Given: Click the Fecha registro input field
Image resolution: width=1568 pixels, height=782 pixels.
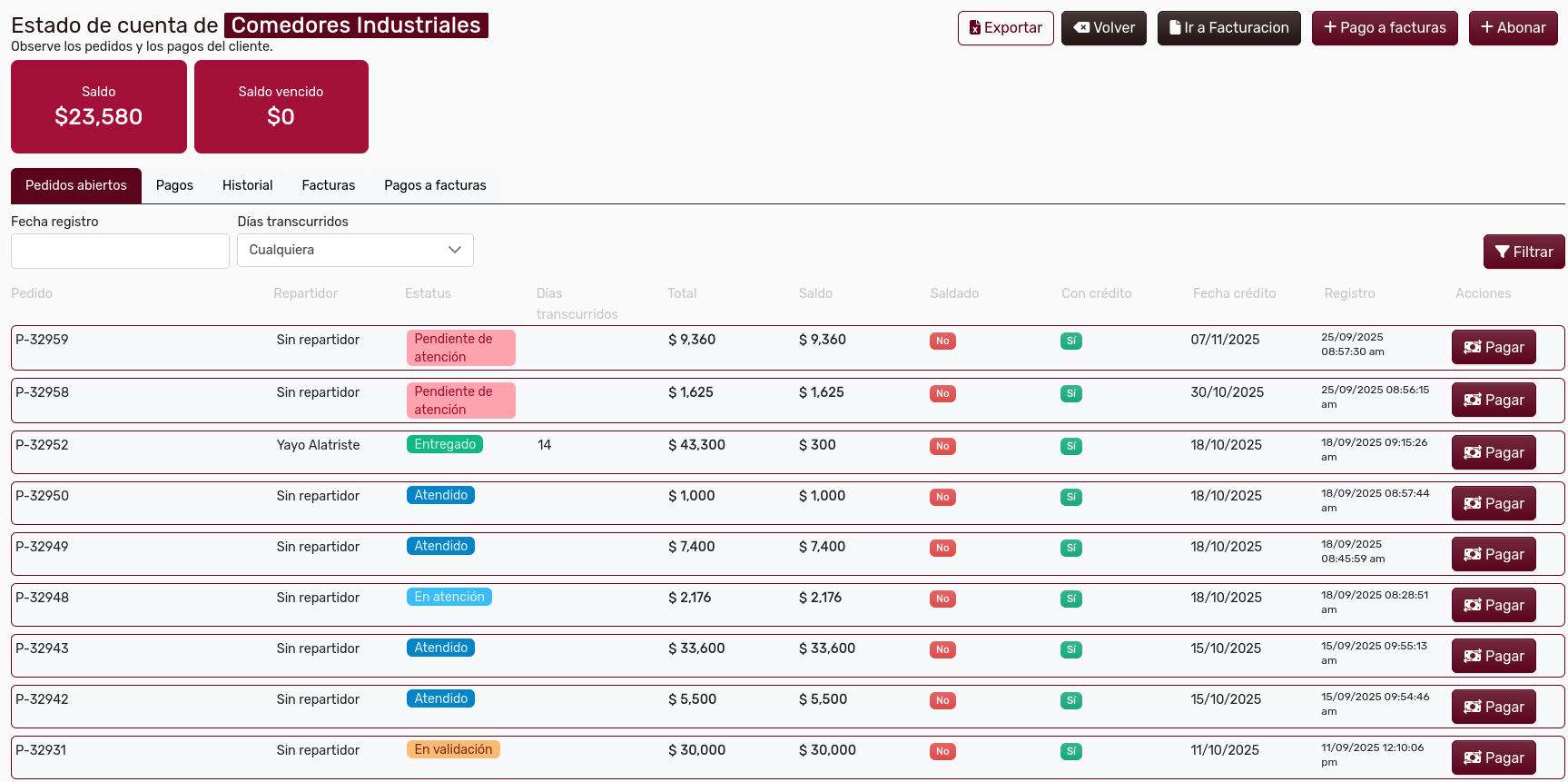Looking at the screenshot, I should coord(120,251).
